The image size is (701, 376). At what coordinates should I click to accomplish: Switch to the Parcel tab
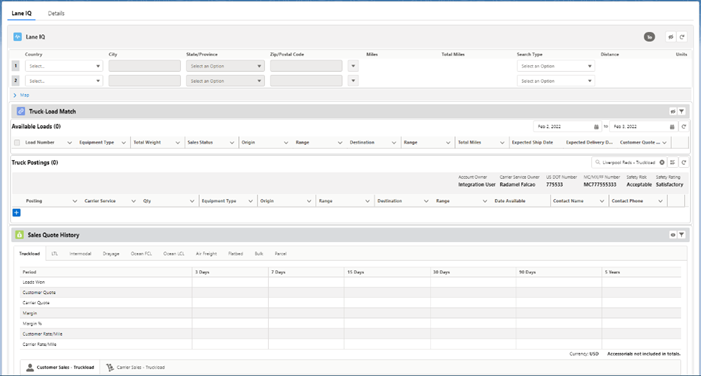coord(280,253)
